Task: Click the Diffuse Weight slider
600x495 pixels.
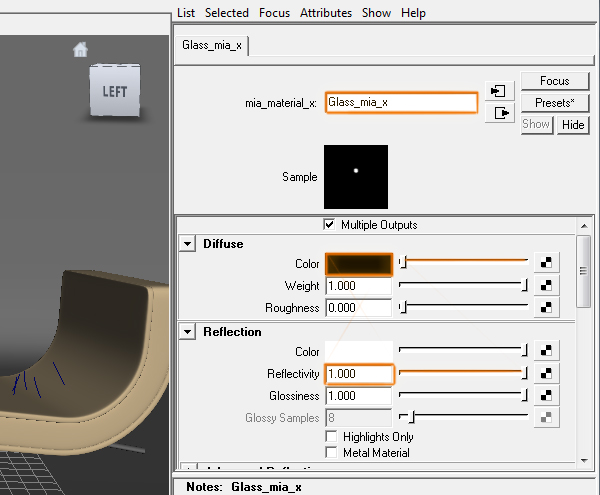Action: pyautogui.click(x=463, y=285)
